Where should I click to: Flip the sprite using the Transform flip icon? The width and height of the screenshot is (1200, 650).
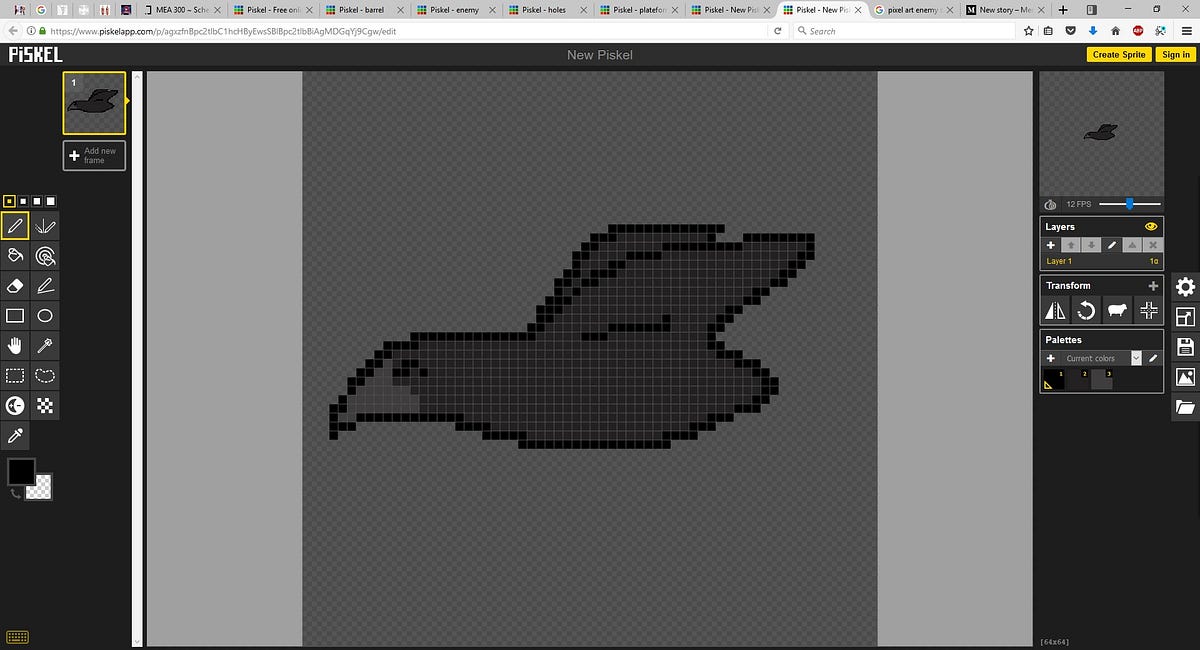pos(1054,310)
